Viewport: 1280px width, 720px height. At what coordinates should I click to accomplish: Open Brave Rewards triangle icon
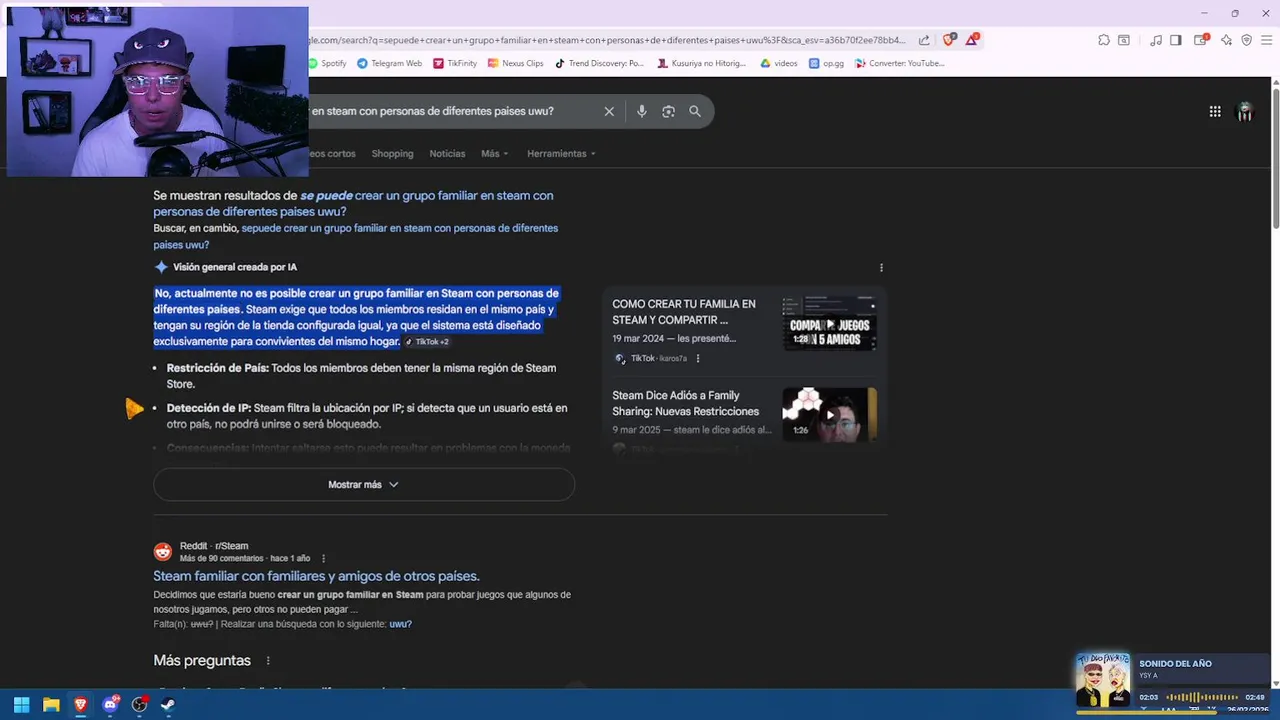point(971,40)
